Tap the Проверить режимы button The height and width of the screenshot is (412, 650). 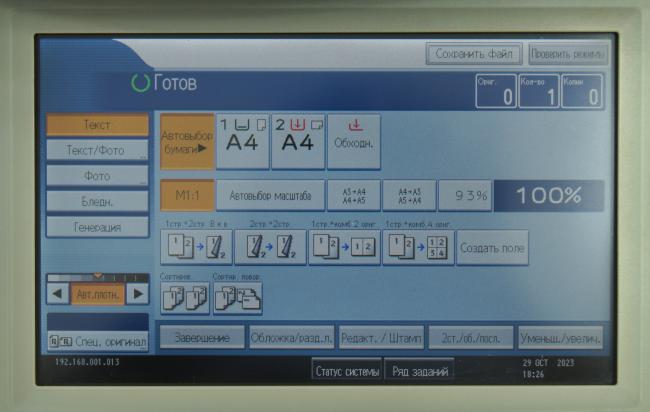coord(568,54)
